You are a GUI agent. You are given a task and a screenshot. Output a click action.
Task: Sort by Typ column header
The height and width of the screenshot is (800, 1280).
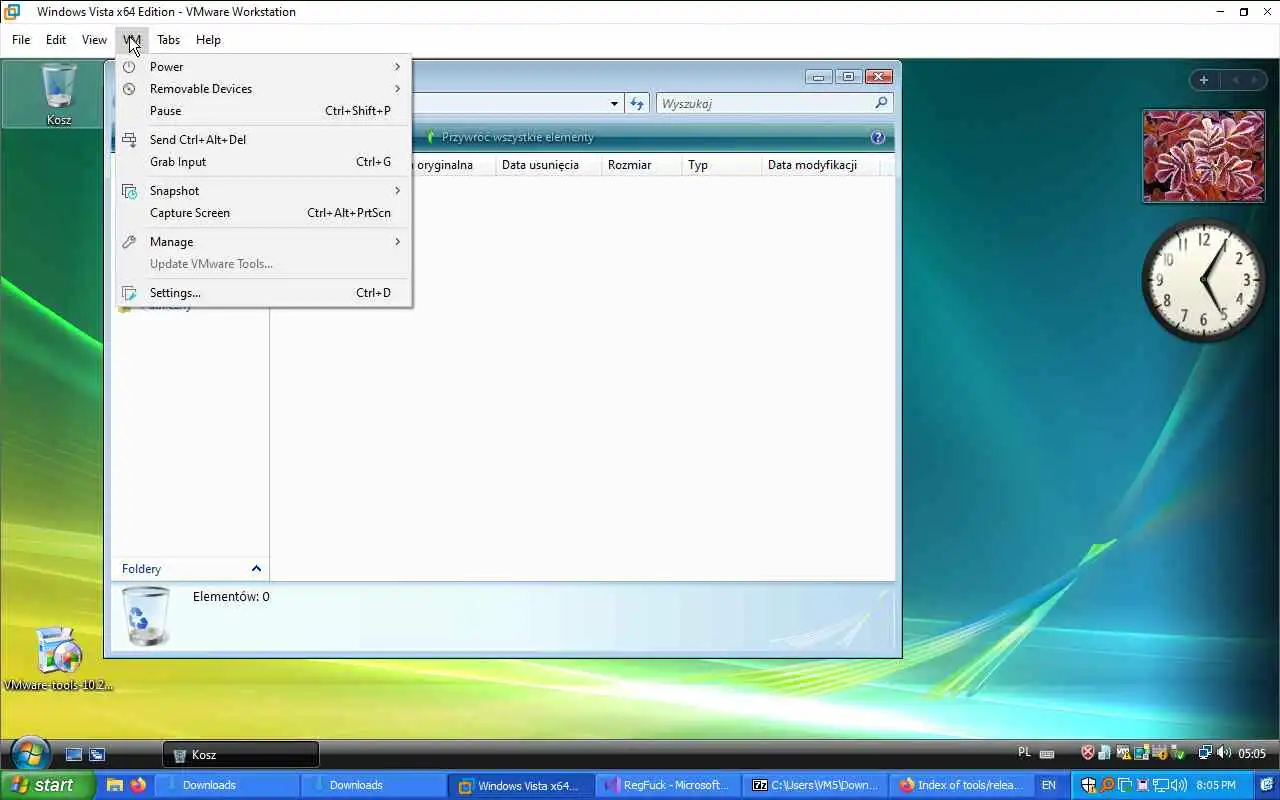pyautogui.click(x=721, y=165)
